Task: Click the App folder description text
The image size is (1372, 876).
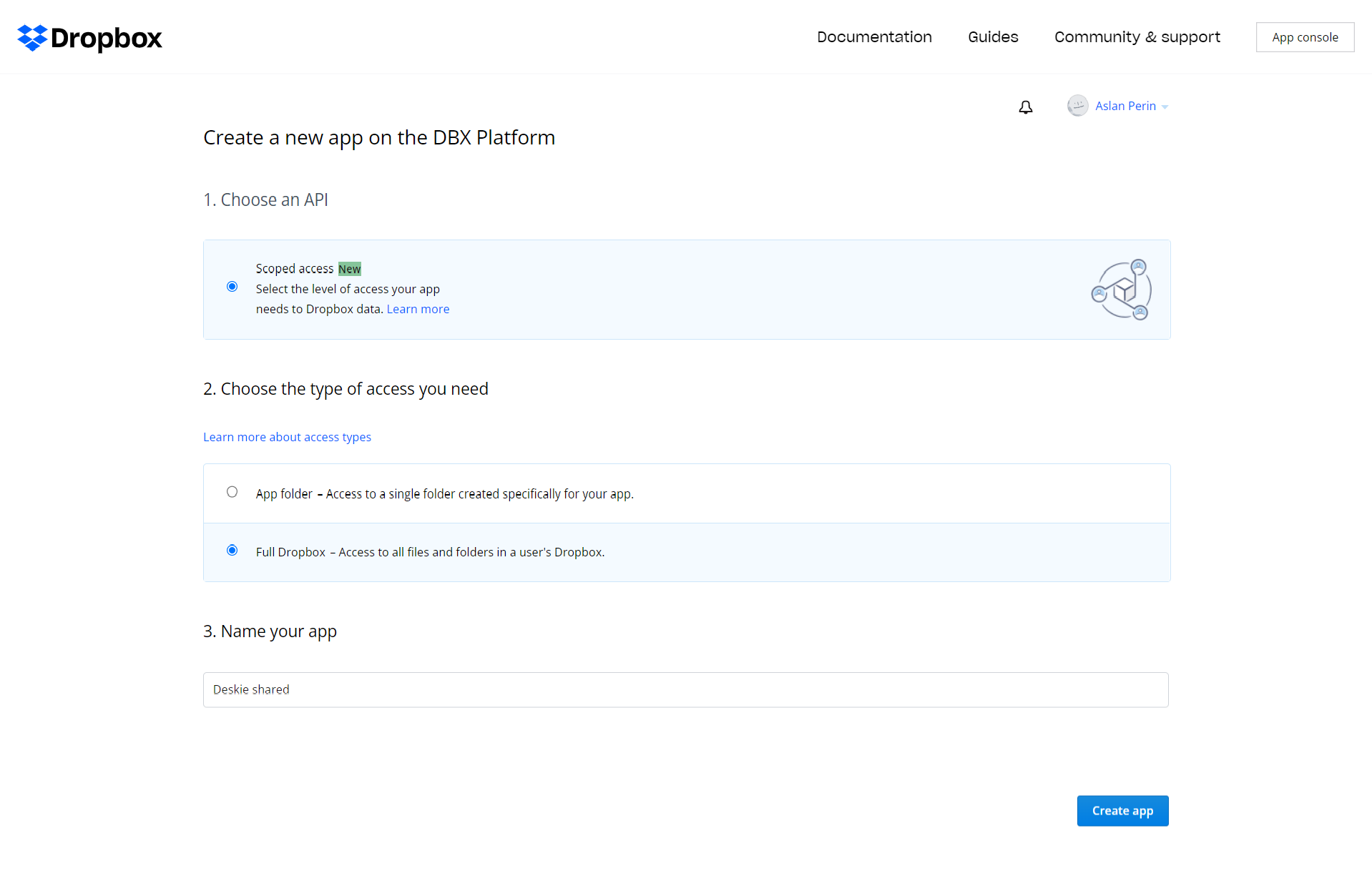Action: [479, 494]
